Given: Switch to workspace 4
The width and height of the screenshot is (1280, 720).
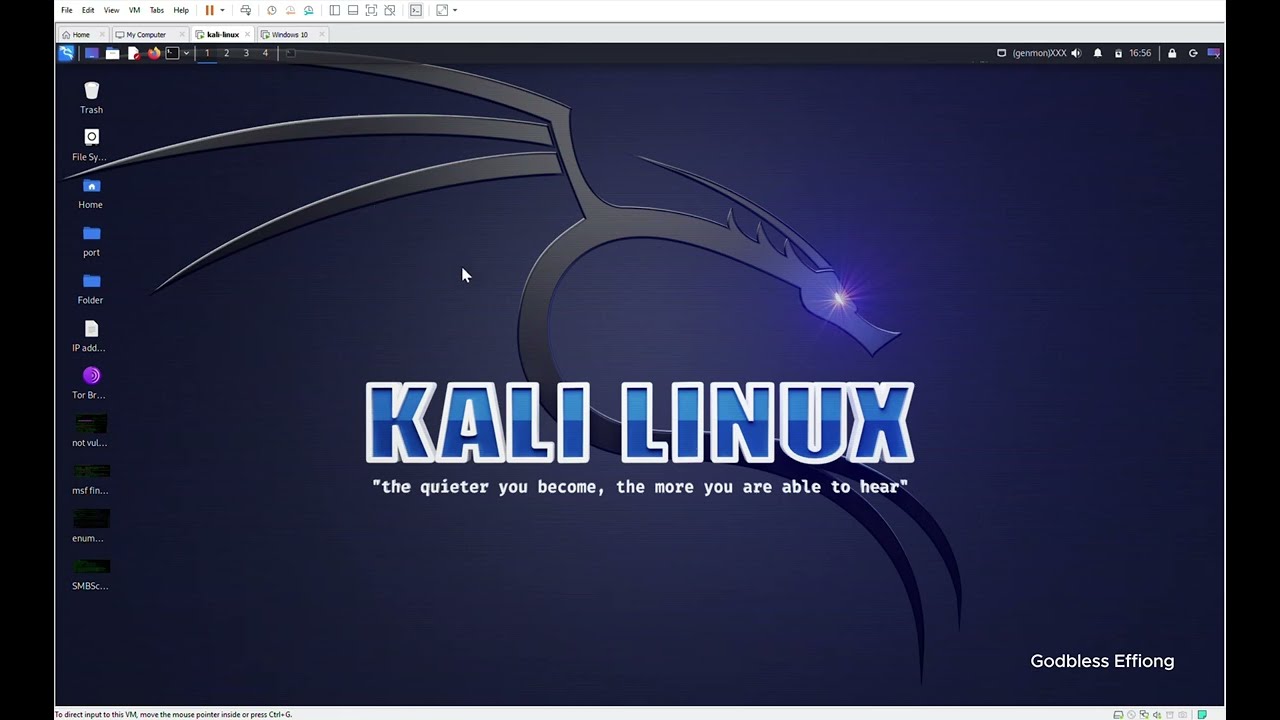Looking at the screenshot, I should [265, 53].
